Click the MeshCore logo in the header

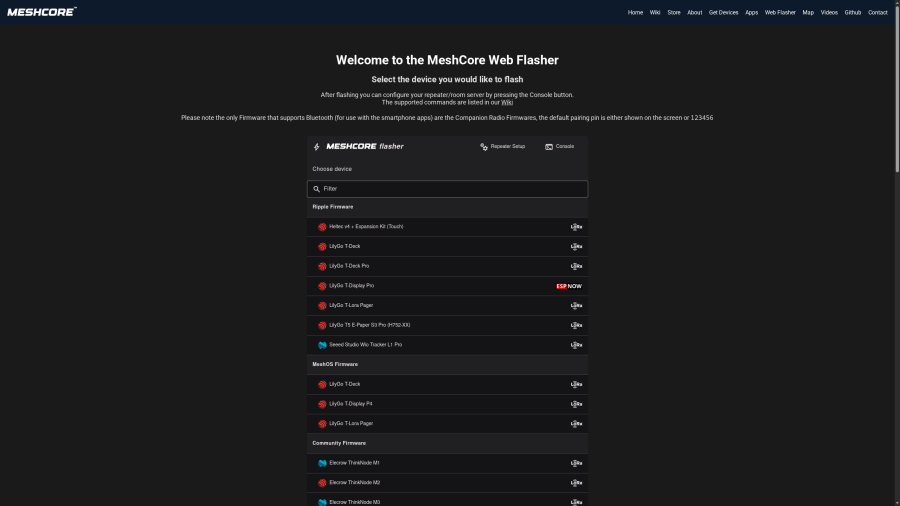coord(41,11)
